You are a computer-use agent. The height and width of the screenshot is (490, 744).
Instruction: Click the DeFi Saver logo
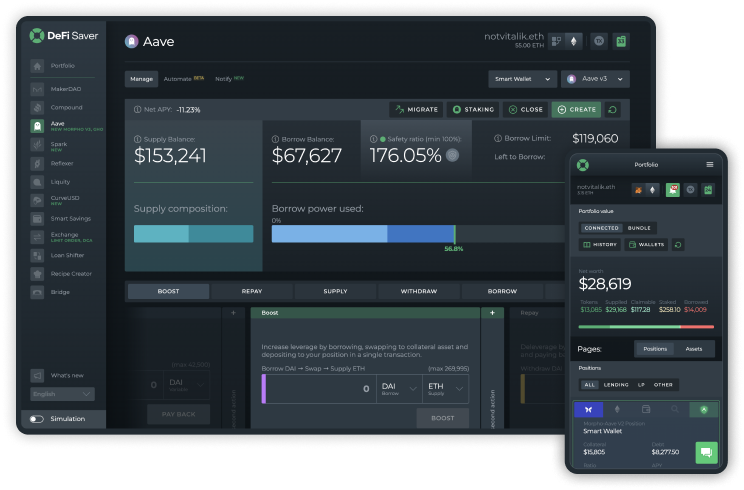64,36
